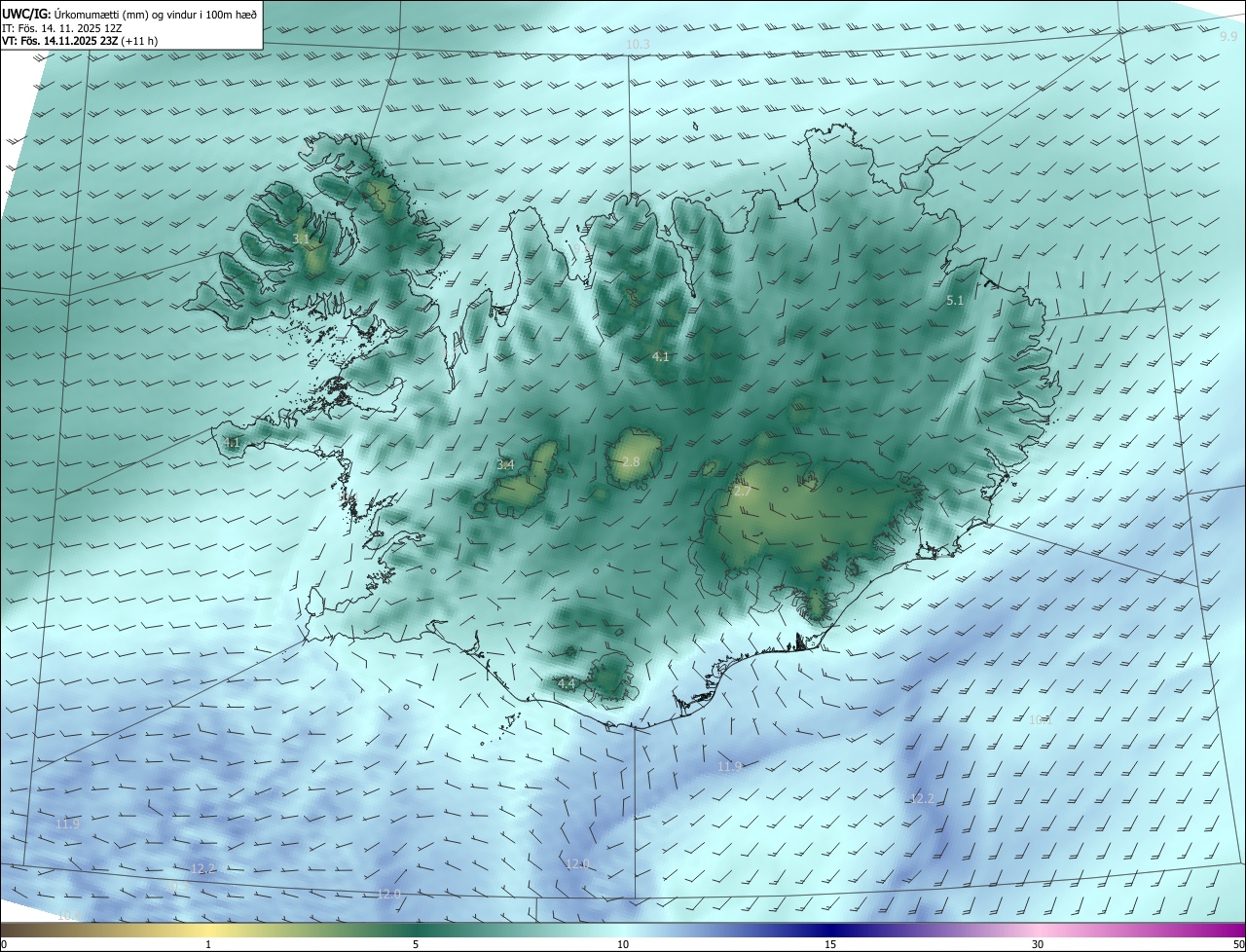Click the 3.4 value on Langjökull glacier
This screenshot has width=1246, height=952.
pyautogui.click(x=505, y=465)
